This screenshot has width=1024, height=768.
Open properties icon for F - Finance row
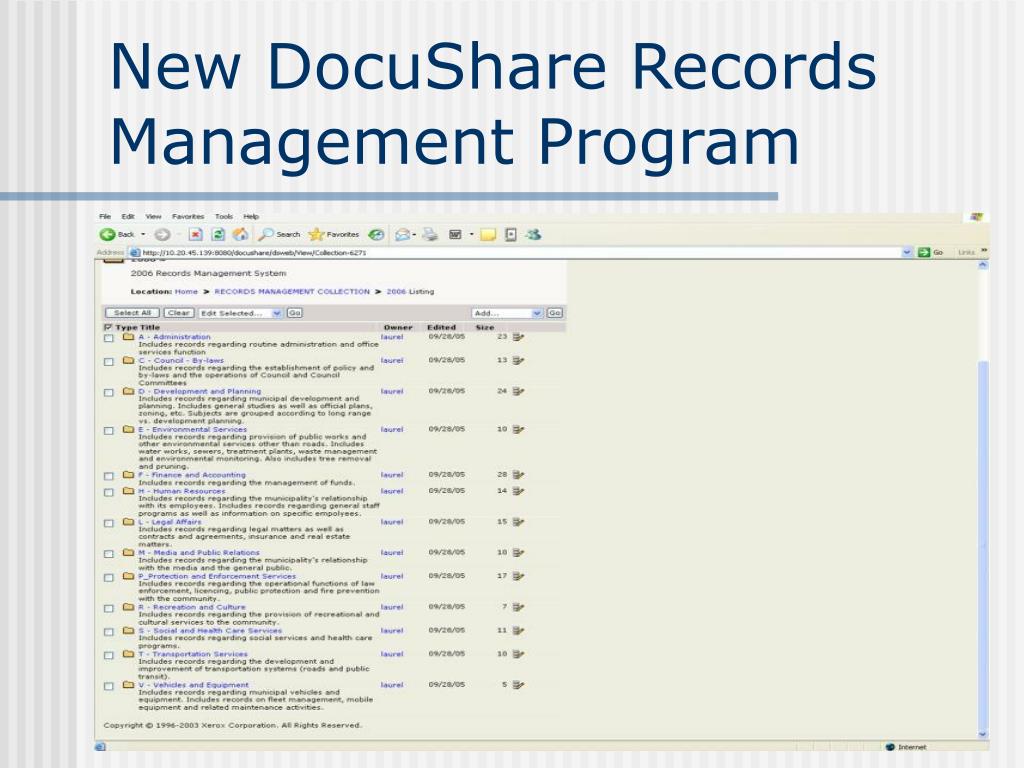pos(519,475)
